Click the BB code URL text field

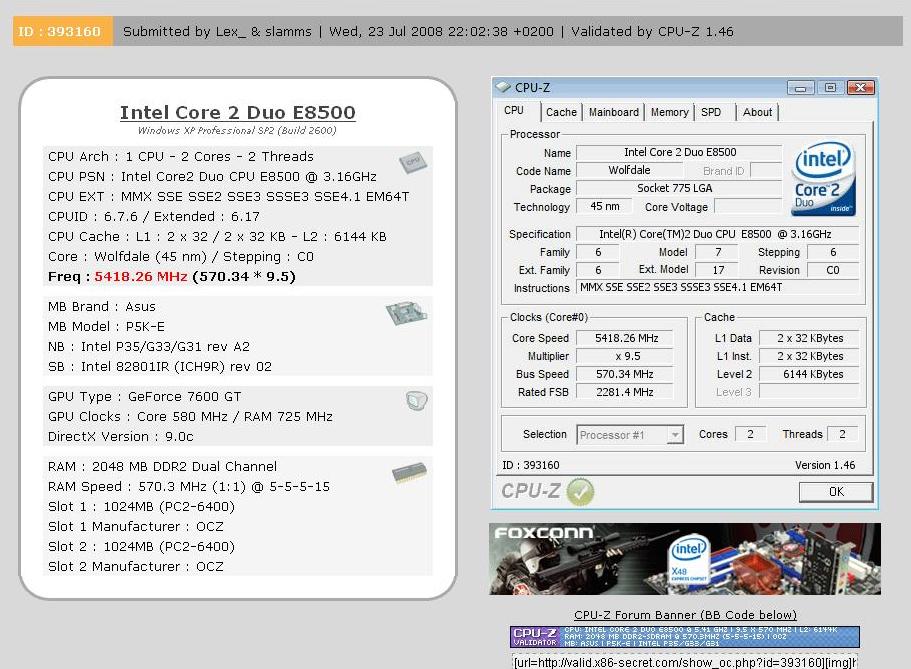coord(685,662)
